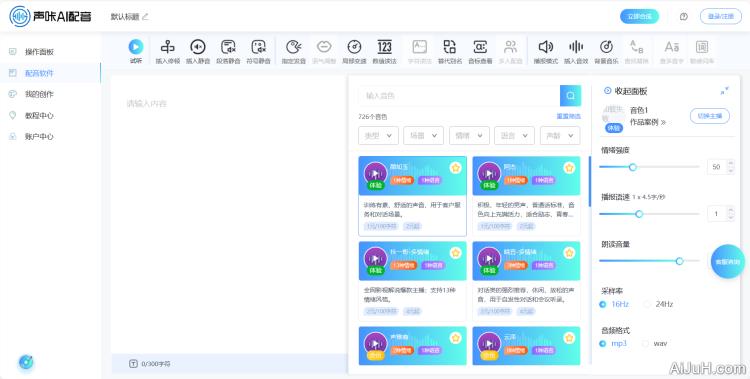Edit the 默认标题 title pencil icon

(145, 17)
